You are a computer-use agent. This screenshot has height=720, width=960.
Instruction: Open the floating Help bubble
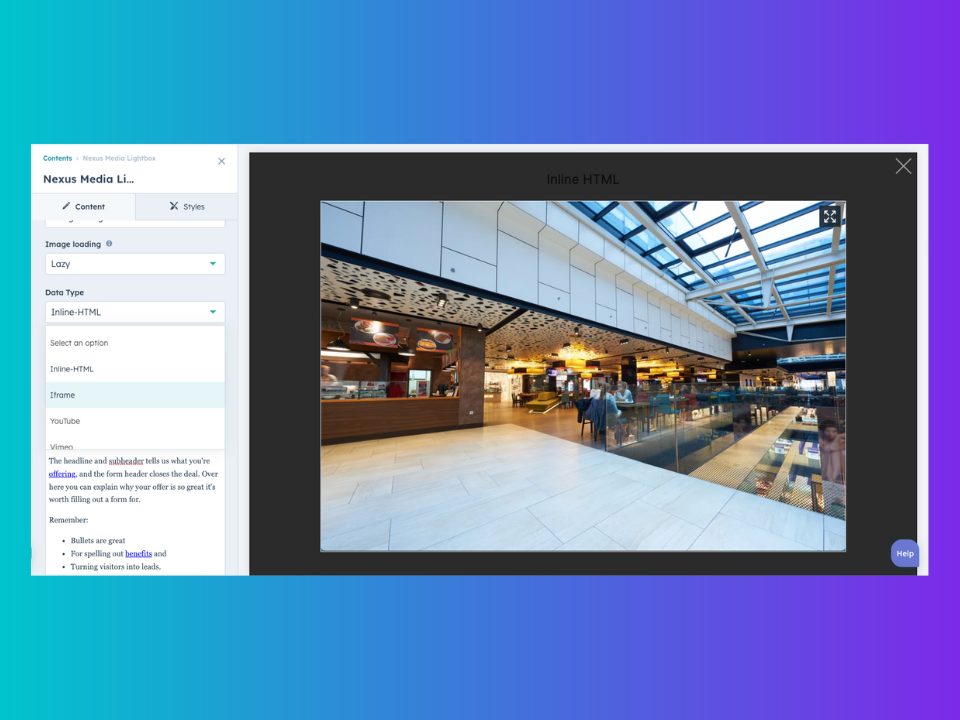pos(904,553)
